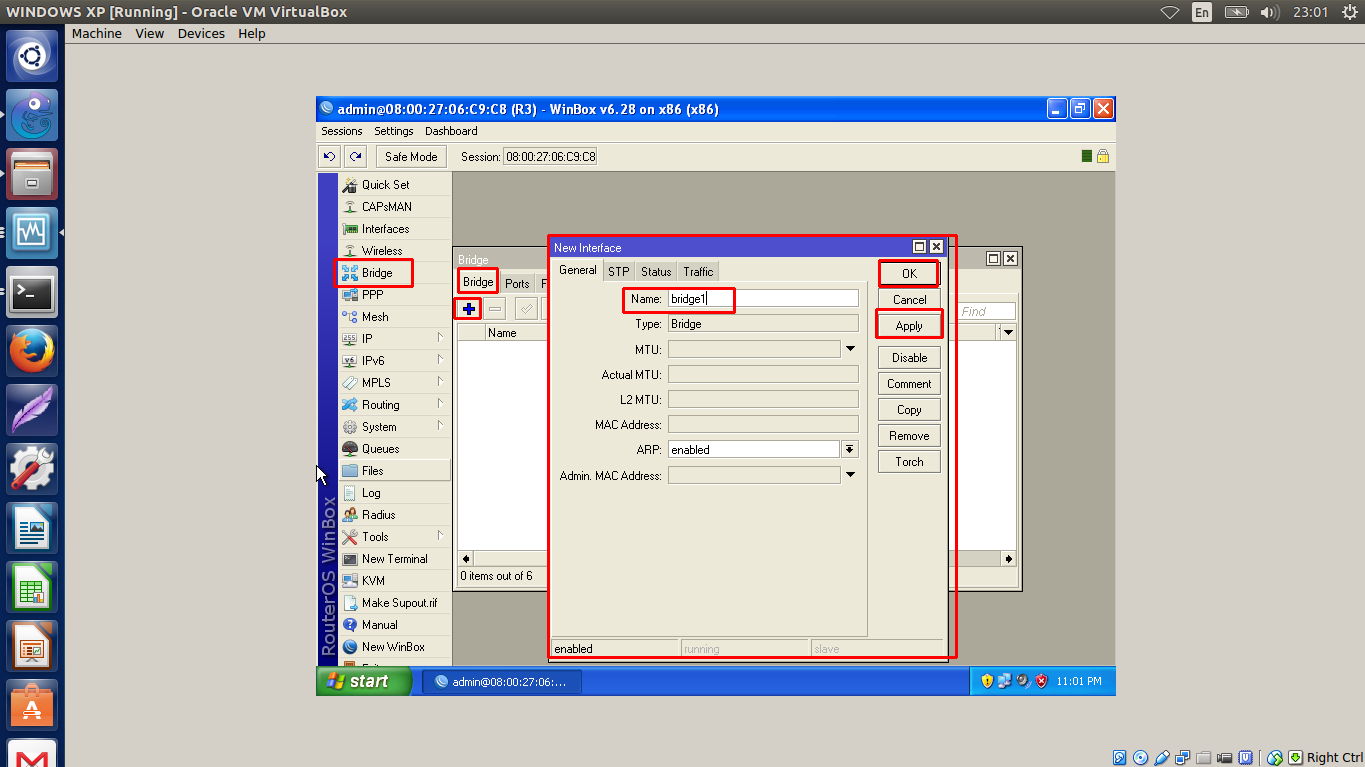Open Terminal from the Ubuntu launcher
Screen dimensions: 1365x767
point(32,293)
